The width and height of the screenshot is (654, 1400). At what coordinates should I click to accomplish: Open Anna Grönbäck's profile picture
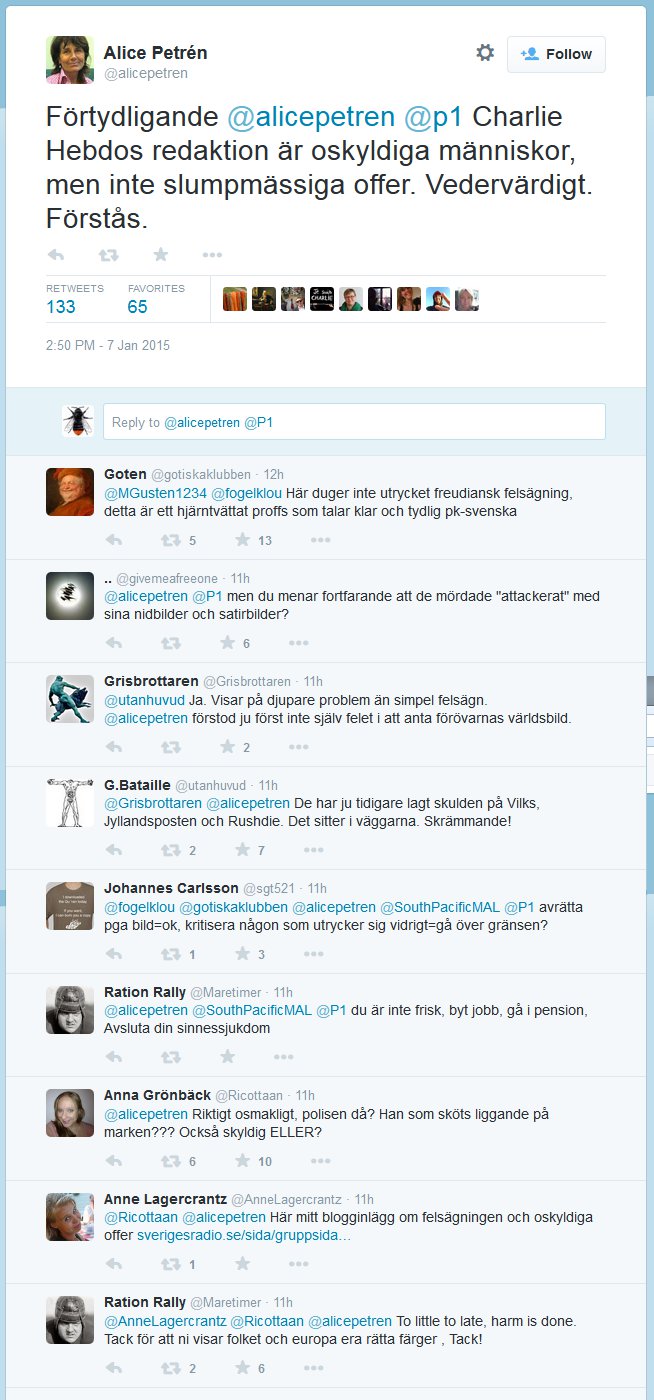70,1113
